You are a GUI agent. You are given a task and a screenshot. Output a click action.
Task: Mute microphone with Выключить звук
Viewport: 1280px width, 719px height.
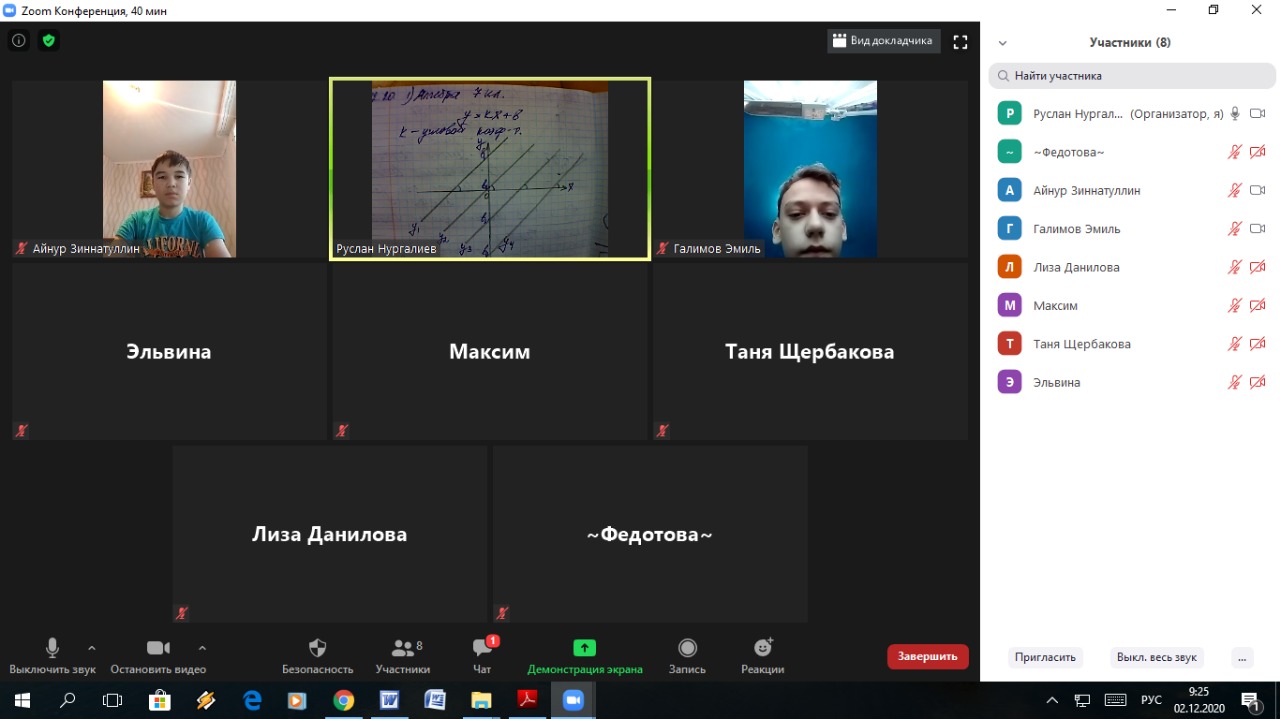click(52, 648)
